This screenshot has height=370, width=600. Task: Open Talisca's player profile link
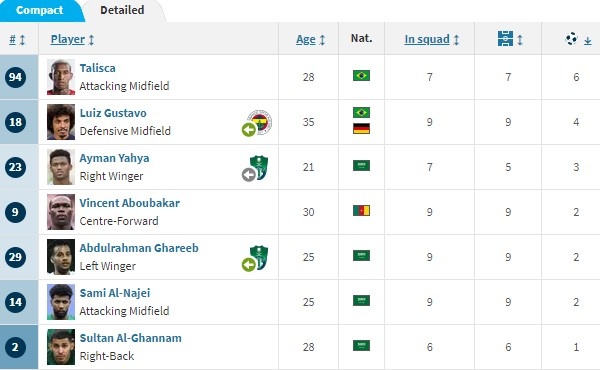98,68
